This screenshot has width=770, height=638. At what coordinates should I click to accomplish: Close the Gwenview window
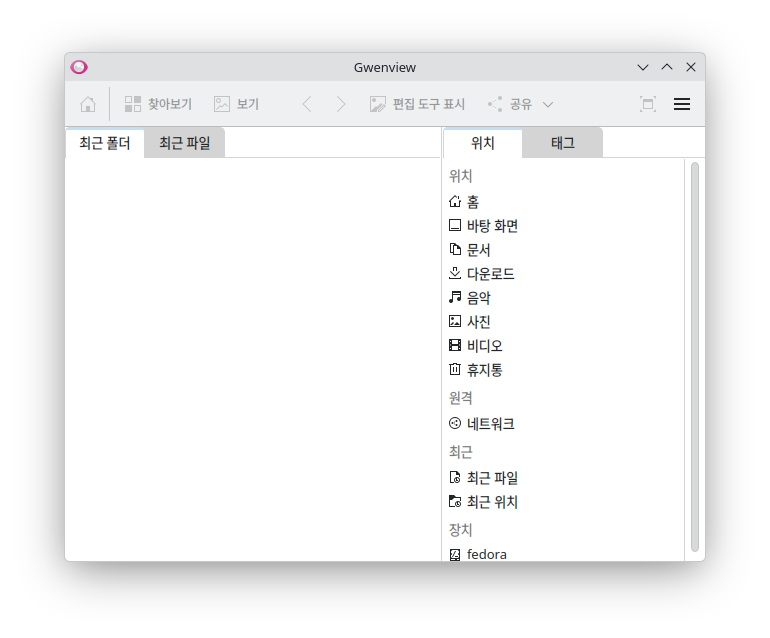tap(691, 67)
